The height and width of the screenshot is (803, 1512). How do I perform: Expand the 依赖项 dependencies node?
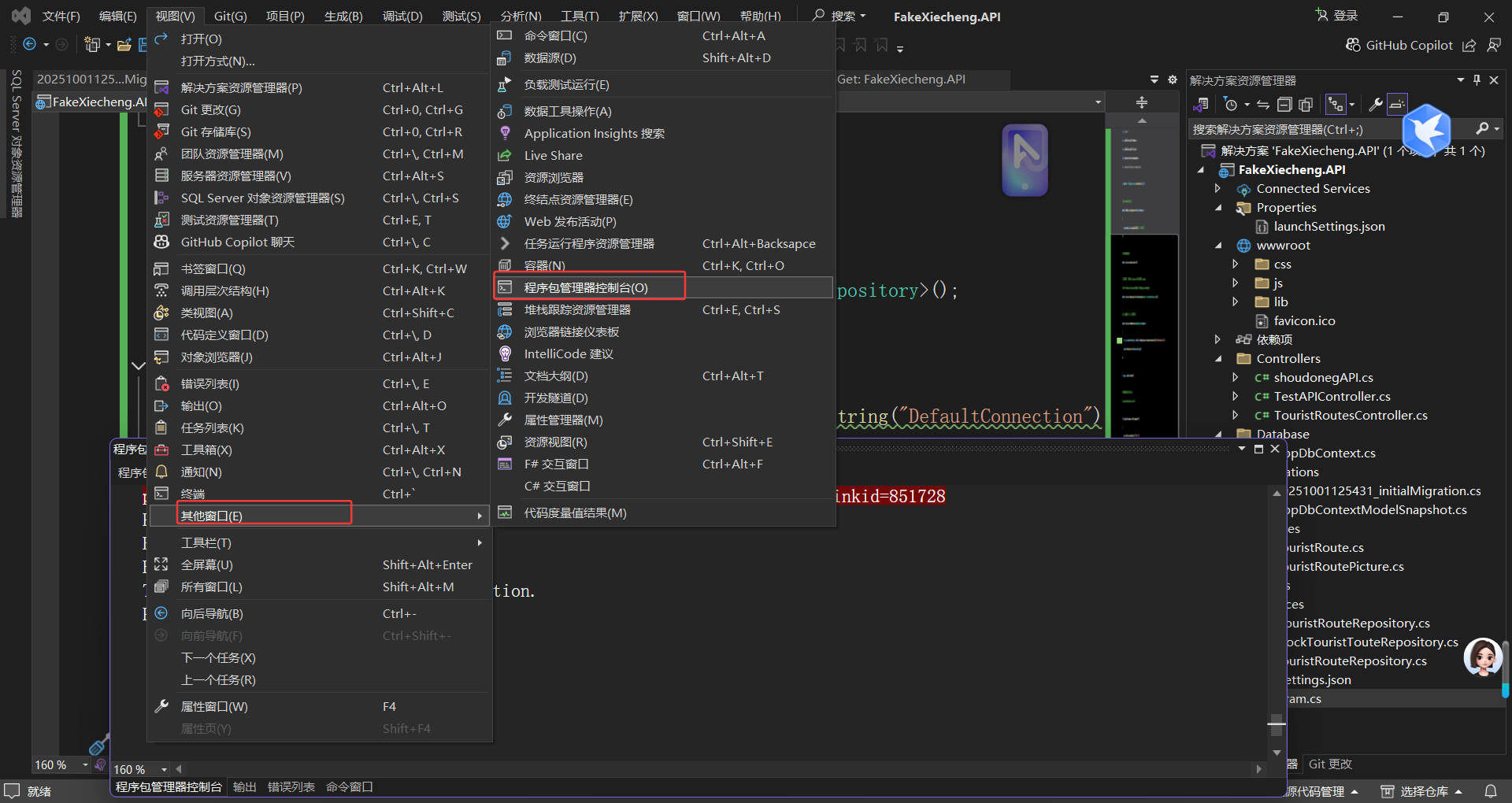1217,340
